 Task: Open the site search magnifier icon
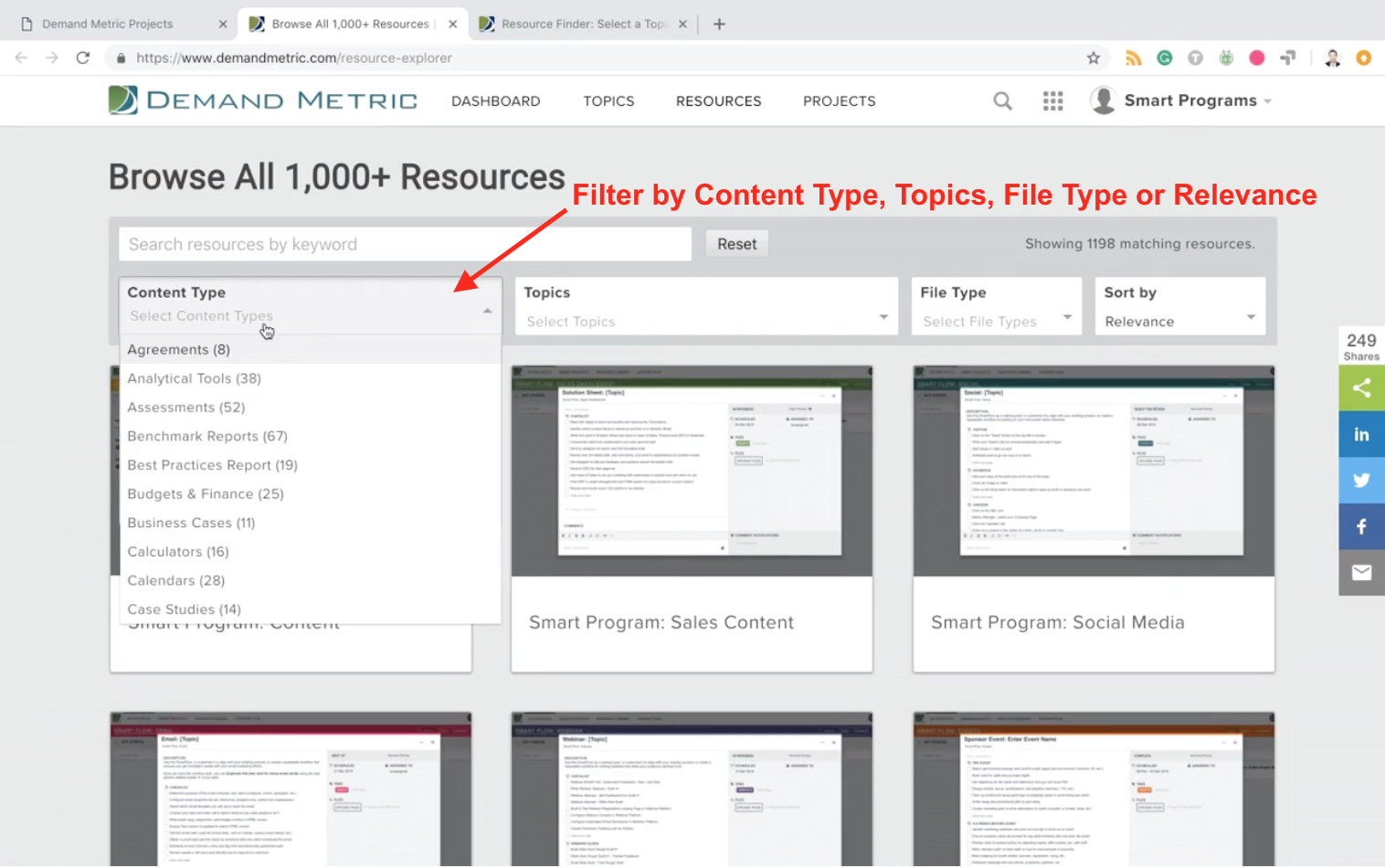point(1003,101)
